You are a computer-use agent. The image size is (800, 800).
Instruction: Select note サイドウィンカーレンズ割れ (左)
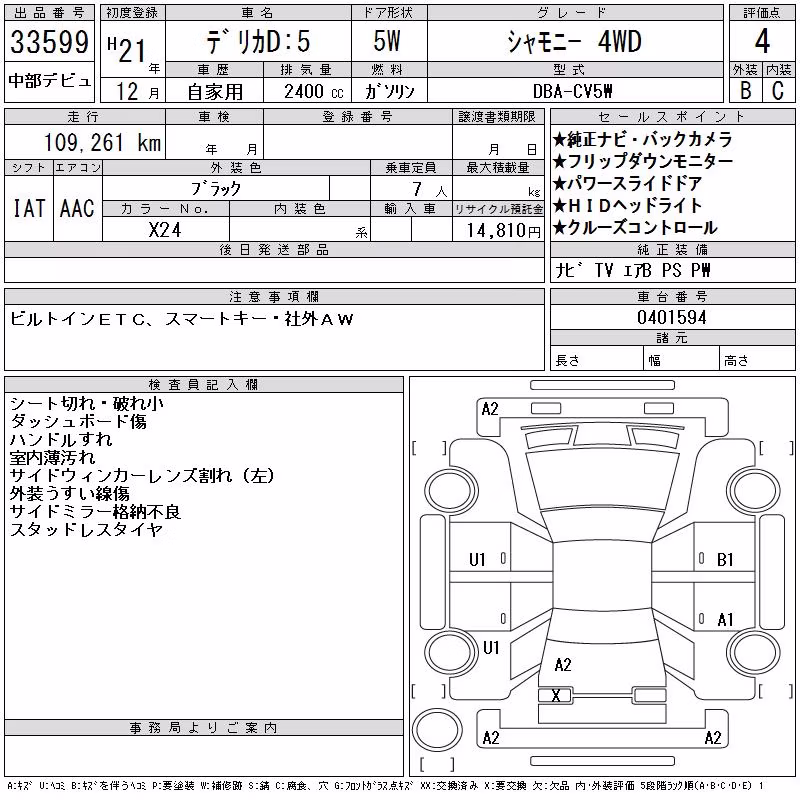tap(142, 476)
